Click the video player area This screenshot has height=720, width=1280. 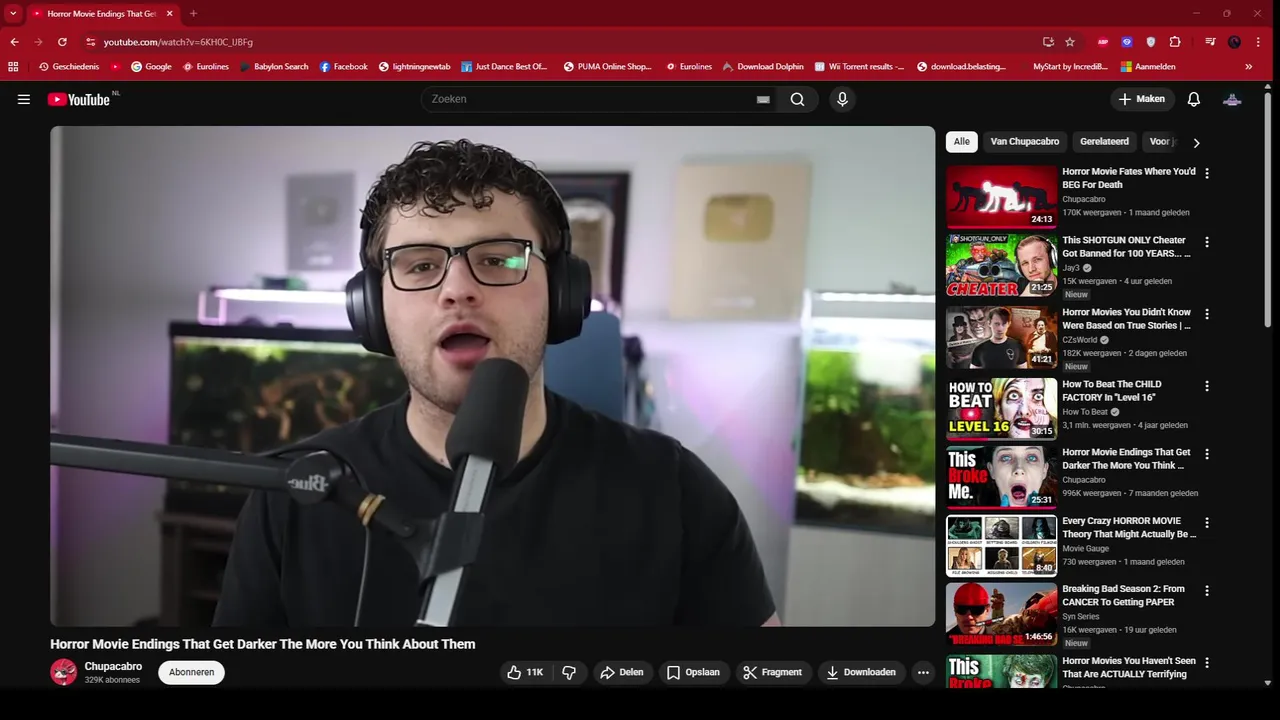pos(493,376)
